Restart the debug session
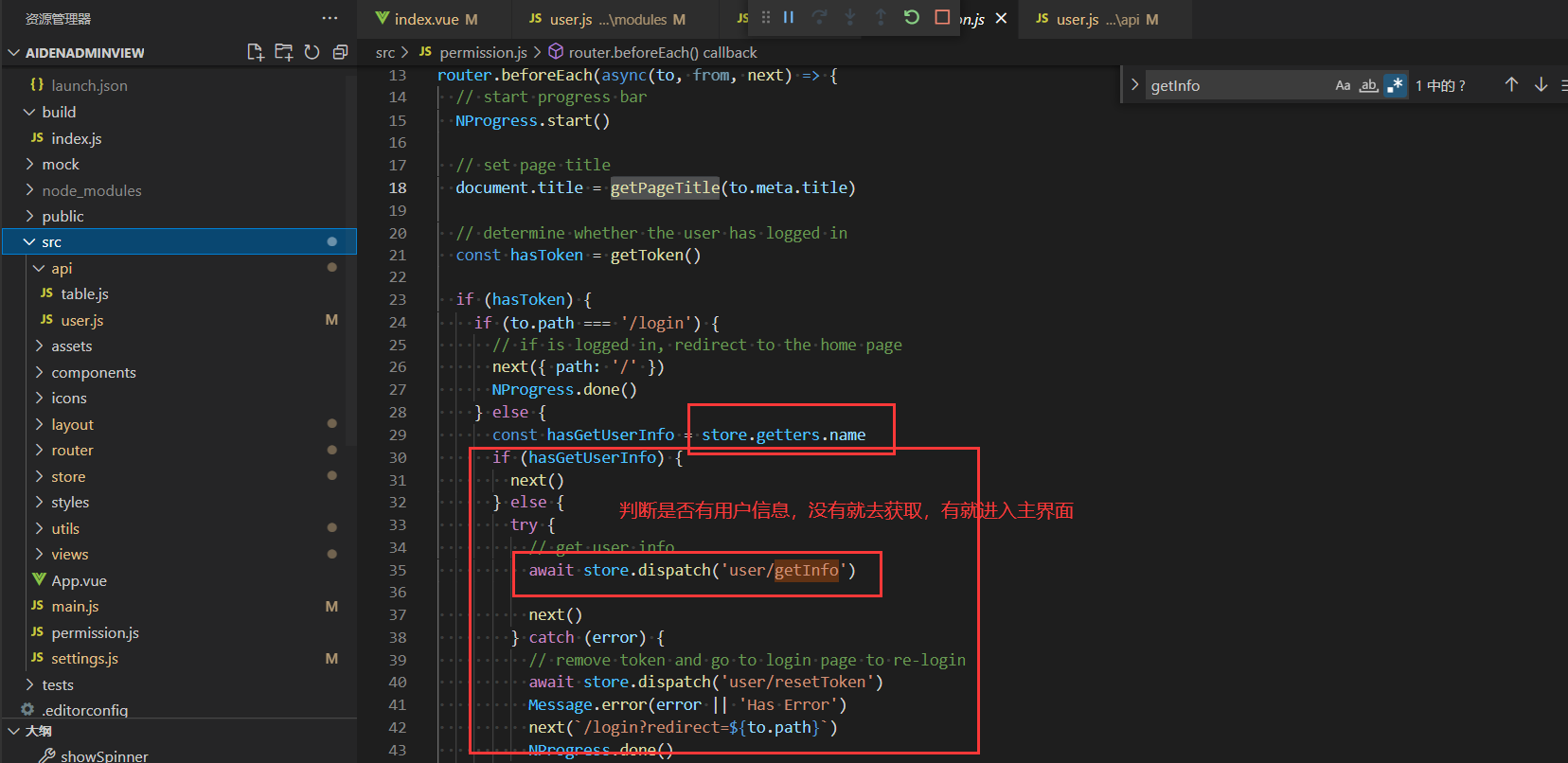The image size is (1568, 763). [x=912, y=17]
